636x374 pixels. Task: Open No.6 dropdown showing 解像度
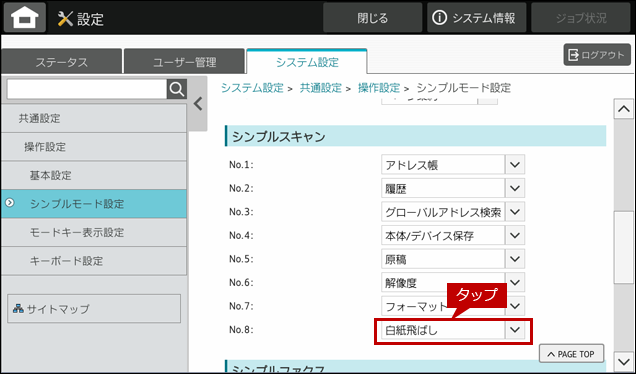pyautogui.click(x=453, y=282)
